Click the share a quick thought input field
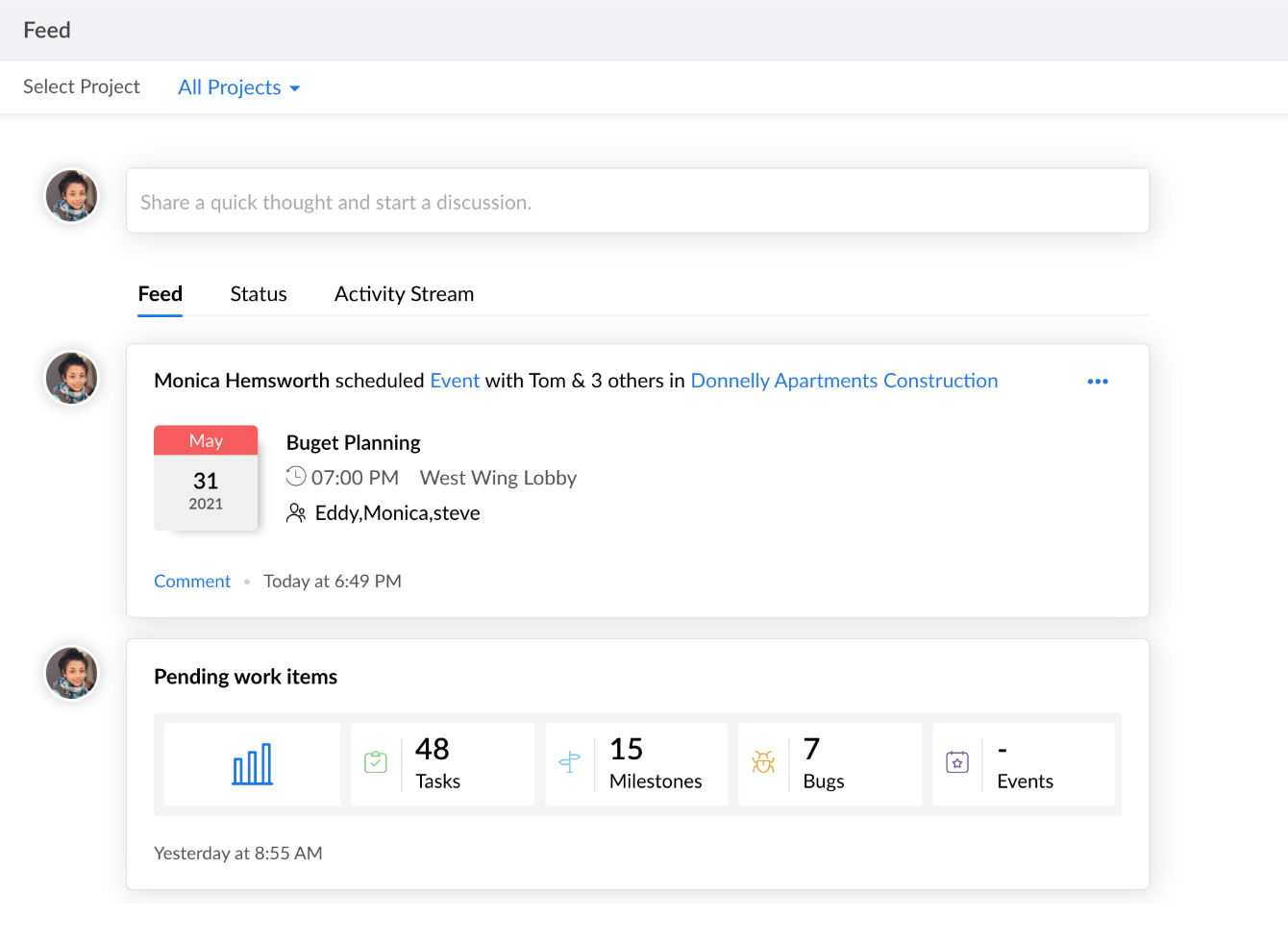Screen dimensions: 1288x943 click(637, 201)
